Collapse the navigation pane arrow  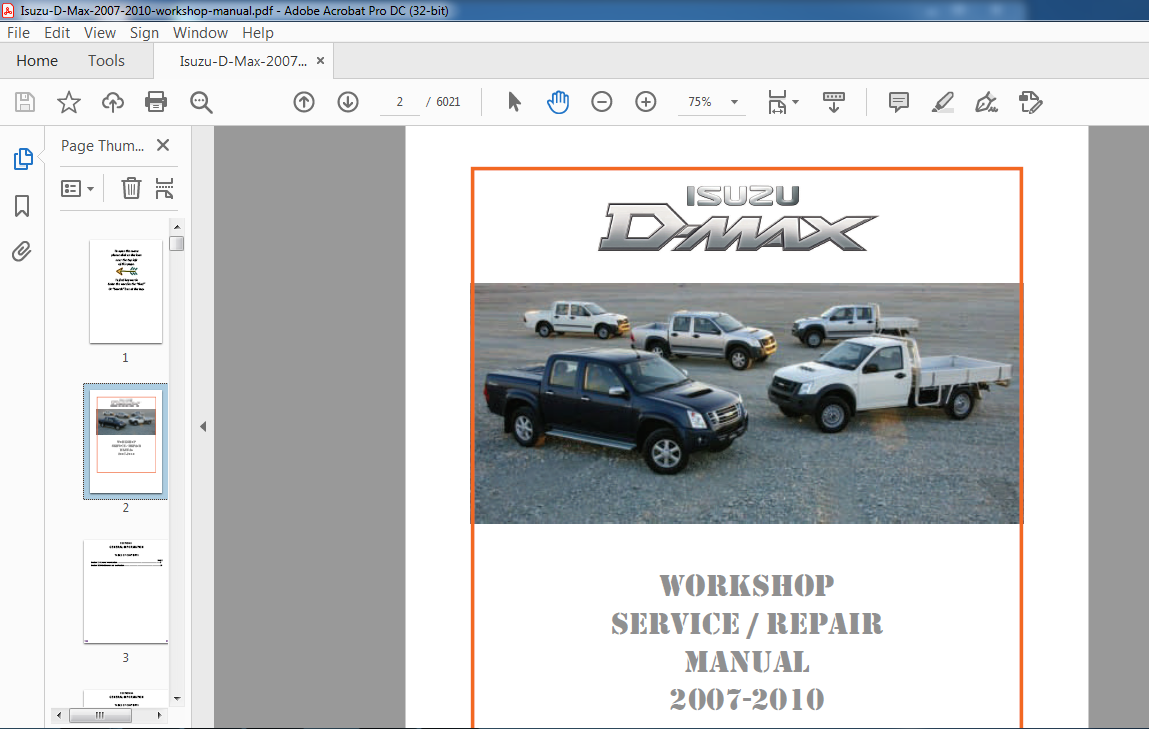[203, 426]
